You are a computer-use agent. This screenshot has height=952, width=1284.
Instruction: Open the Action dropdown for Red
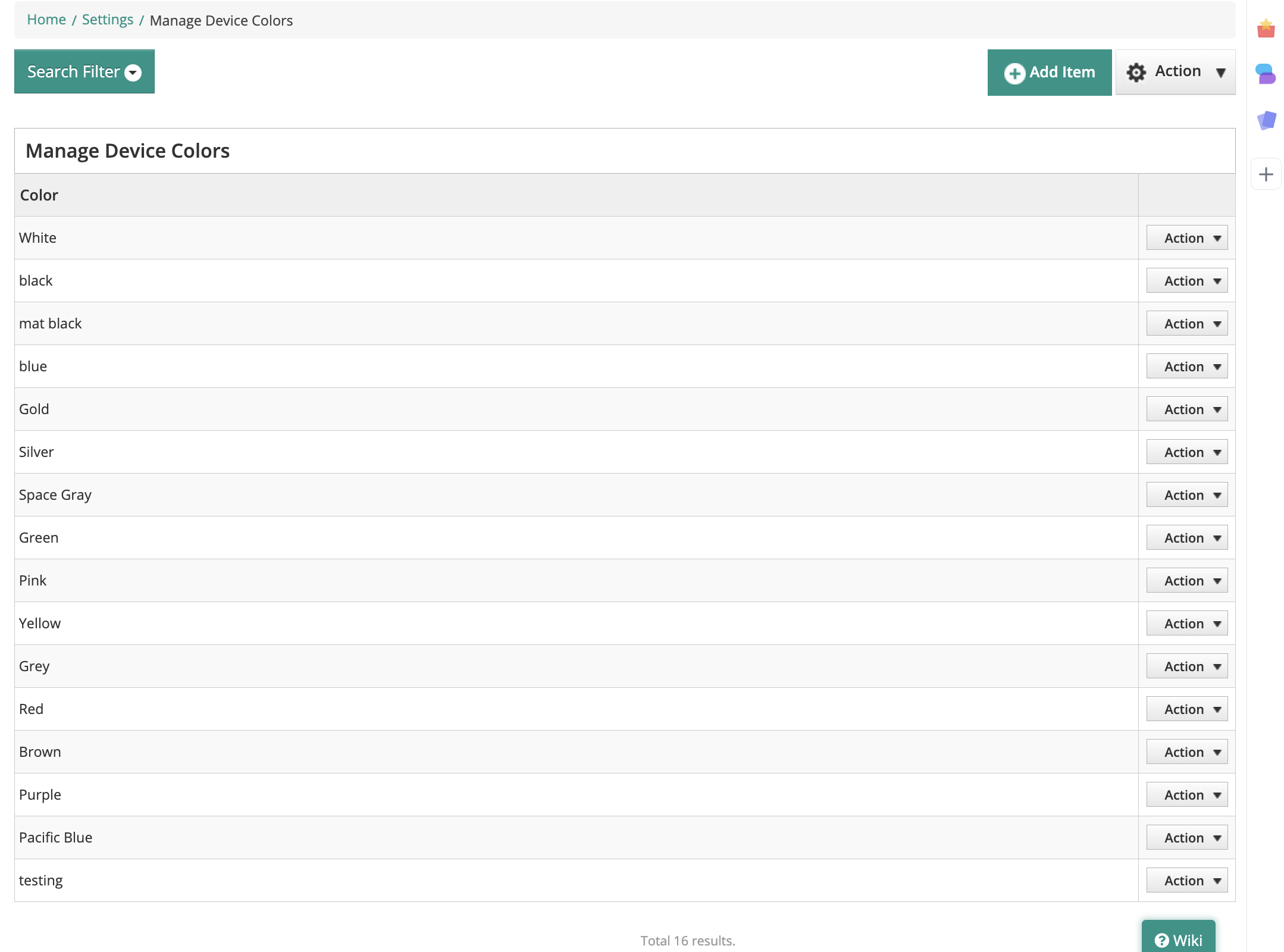tap(1186, 709)
